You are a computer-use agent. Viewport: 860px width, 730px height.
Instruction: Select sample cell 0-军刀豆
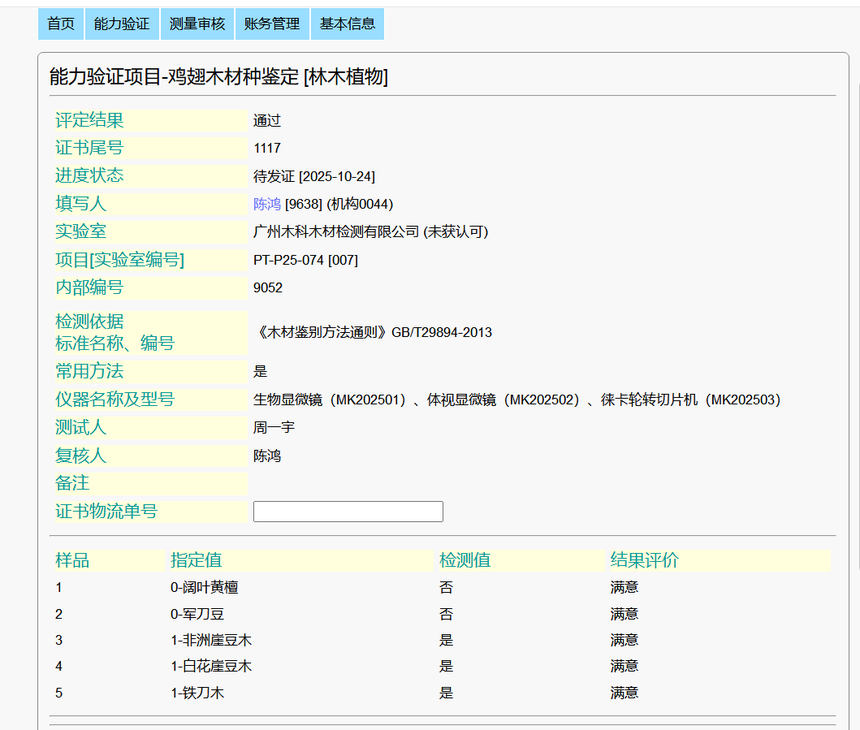[x=197, y=614]
